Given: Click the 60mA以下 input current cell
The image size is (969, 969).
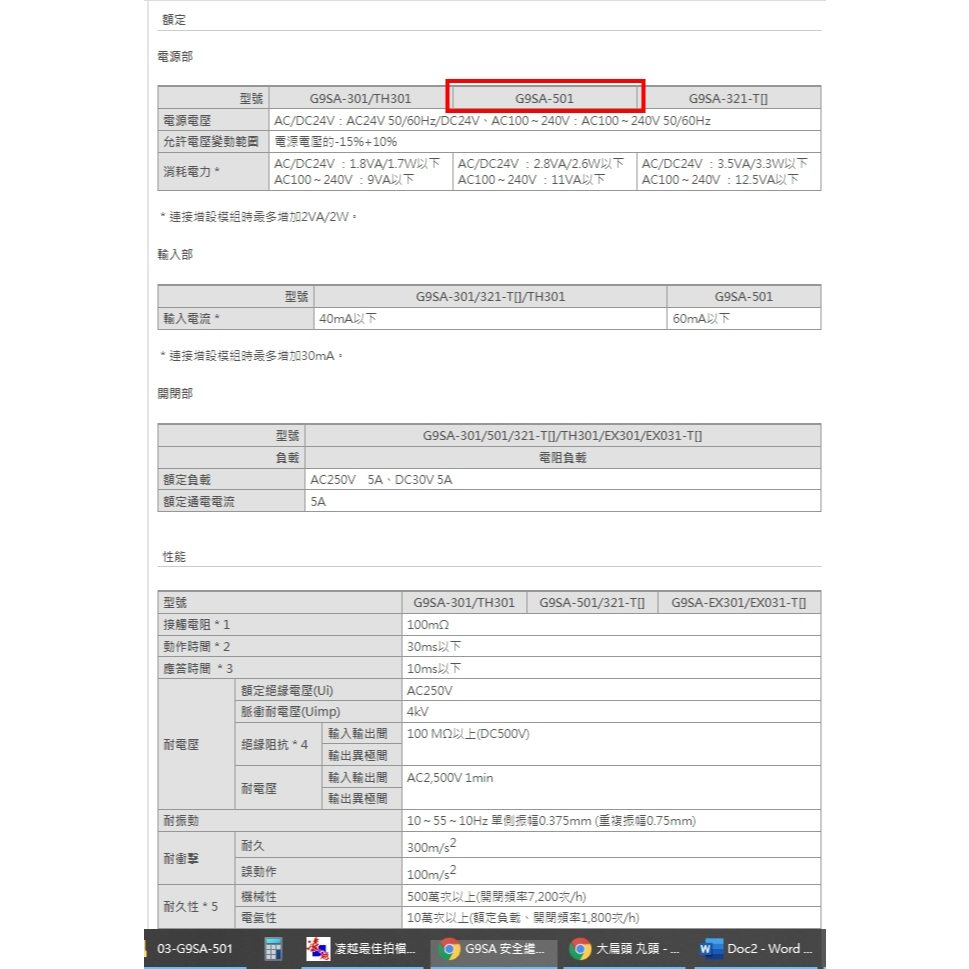Looking at the screenshot, I should tap(702, 319).
